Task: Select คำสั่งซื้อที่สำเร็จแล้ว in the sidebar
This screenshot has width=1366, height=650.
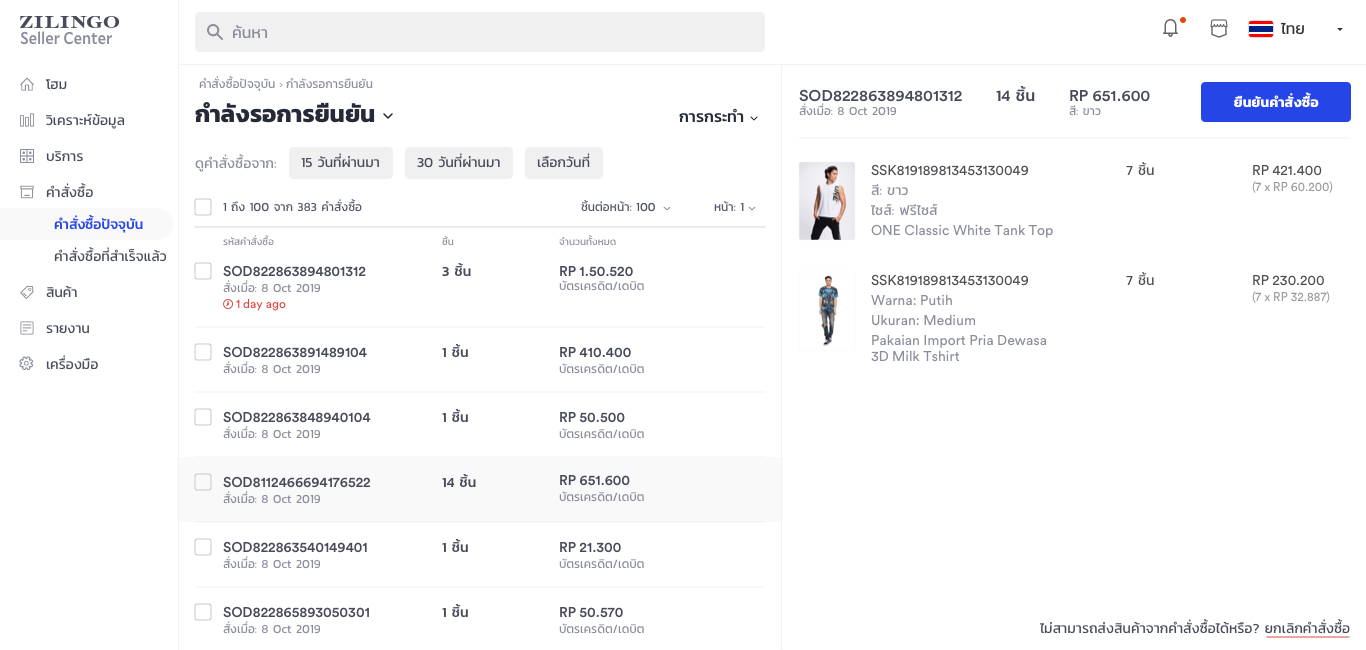Action: pos(110,257)
